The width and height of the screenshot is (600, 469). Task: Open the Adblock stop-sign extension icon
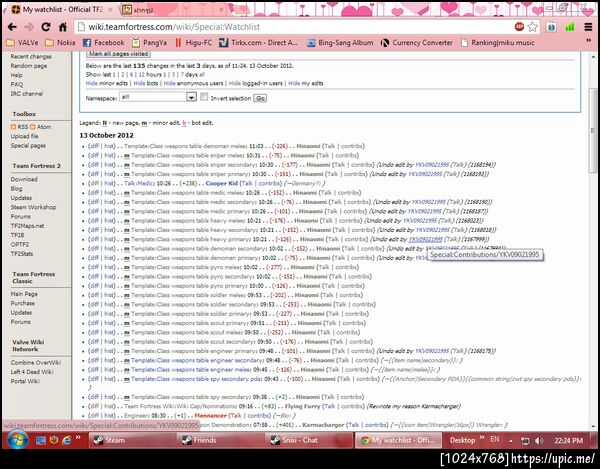coord(519,26)
